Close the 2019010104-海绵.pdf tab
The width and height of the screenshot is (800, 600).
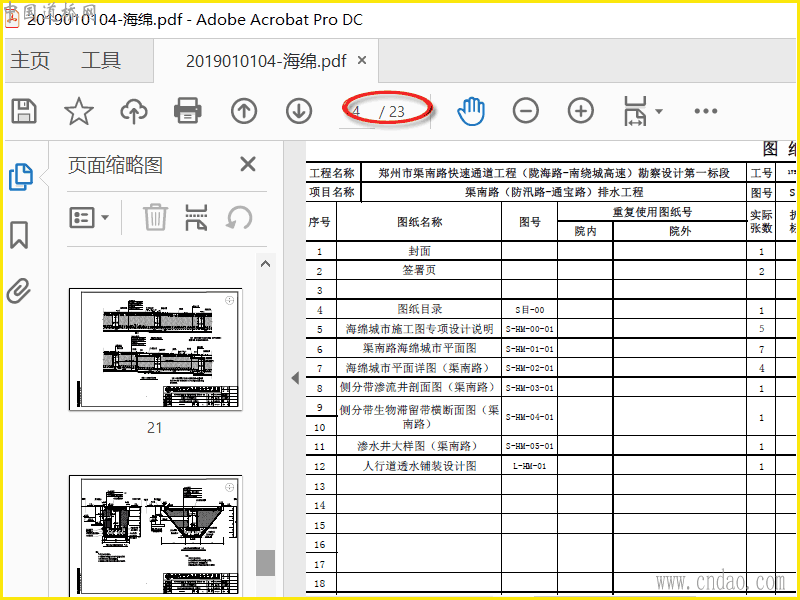[362, 60]
